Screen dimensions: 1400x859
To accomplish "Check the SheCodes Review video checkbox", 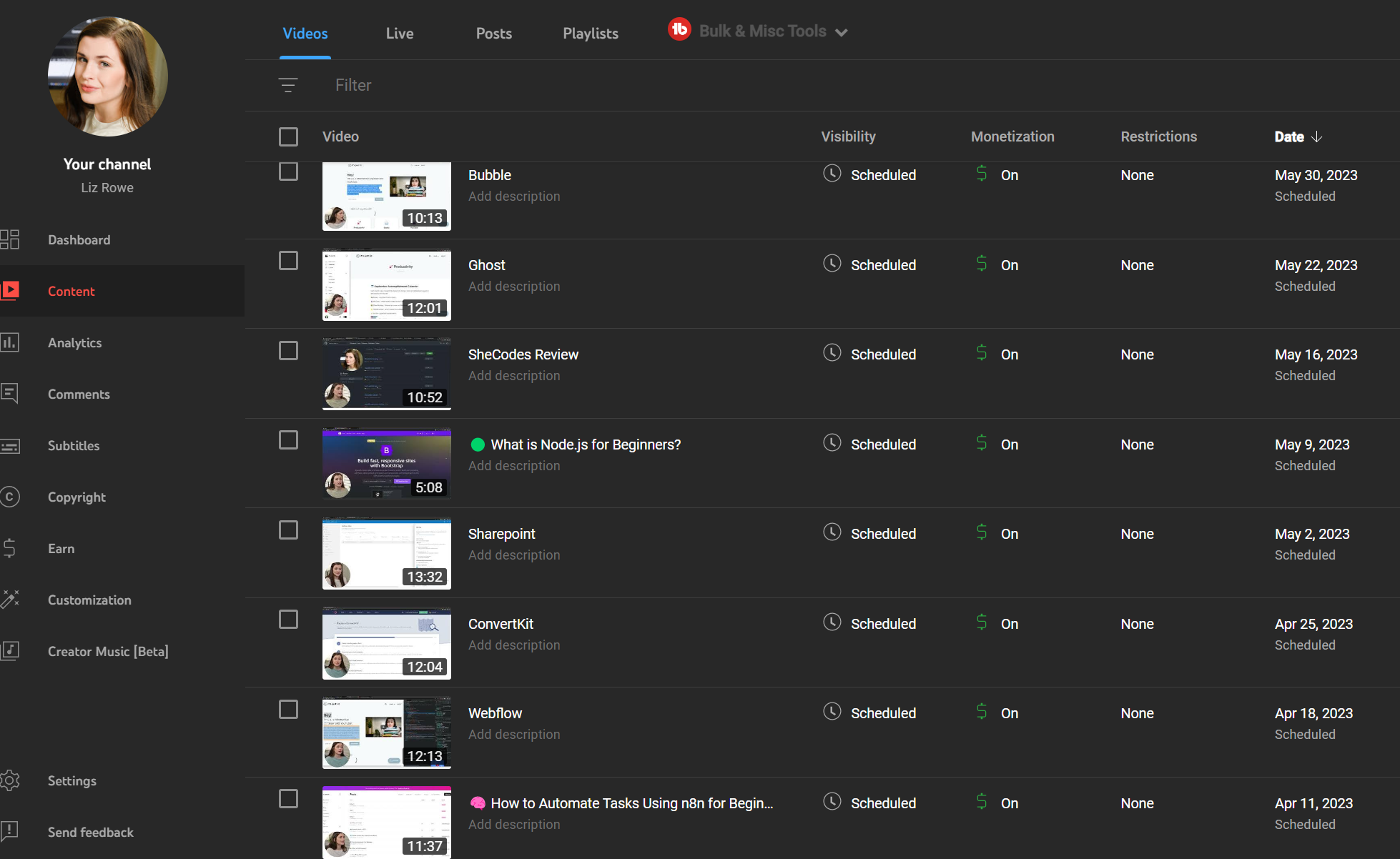I will (x=288, y=351).
